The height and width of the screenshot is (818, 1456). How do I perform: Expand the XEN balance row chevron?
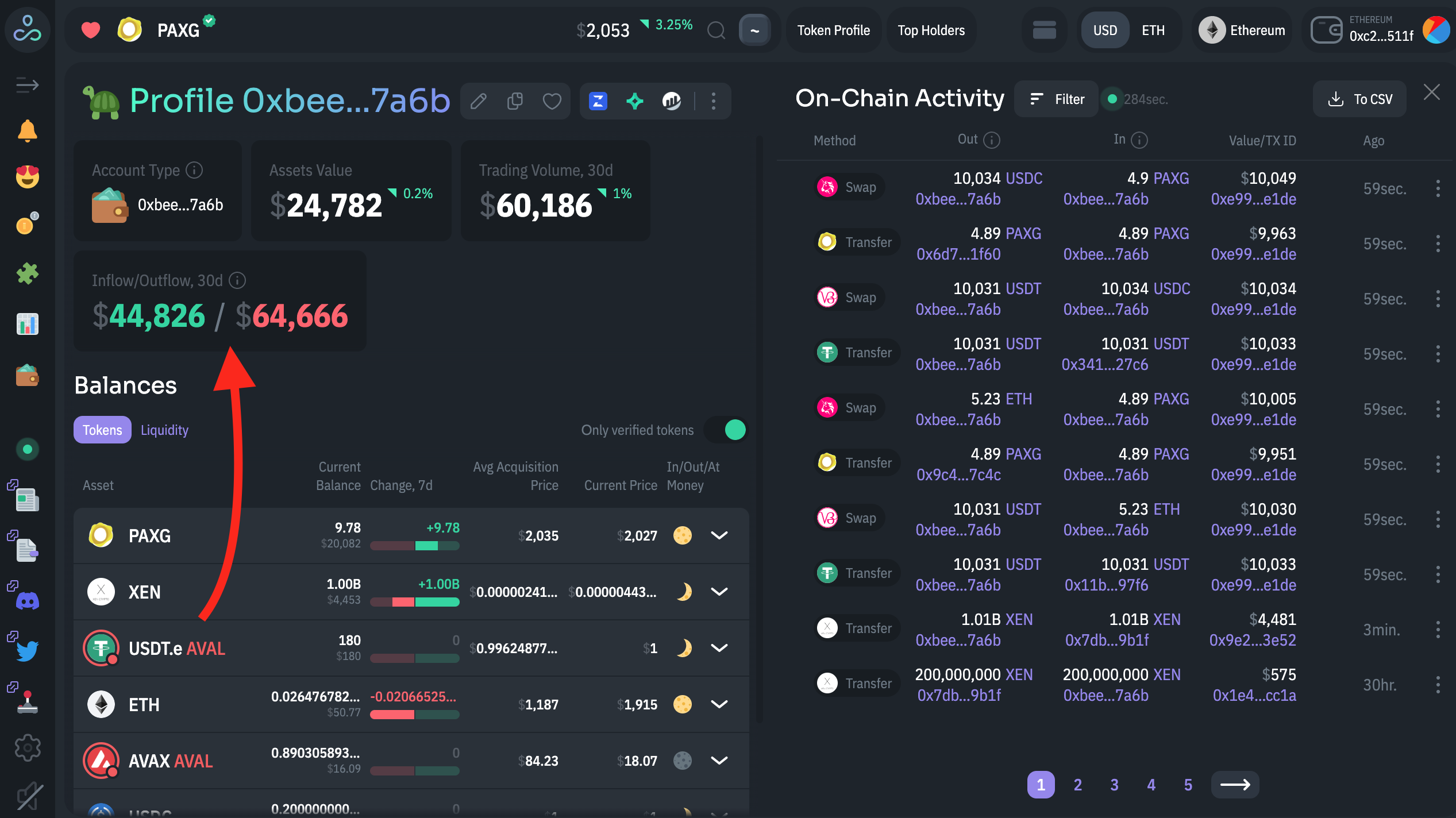[719, 592]
